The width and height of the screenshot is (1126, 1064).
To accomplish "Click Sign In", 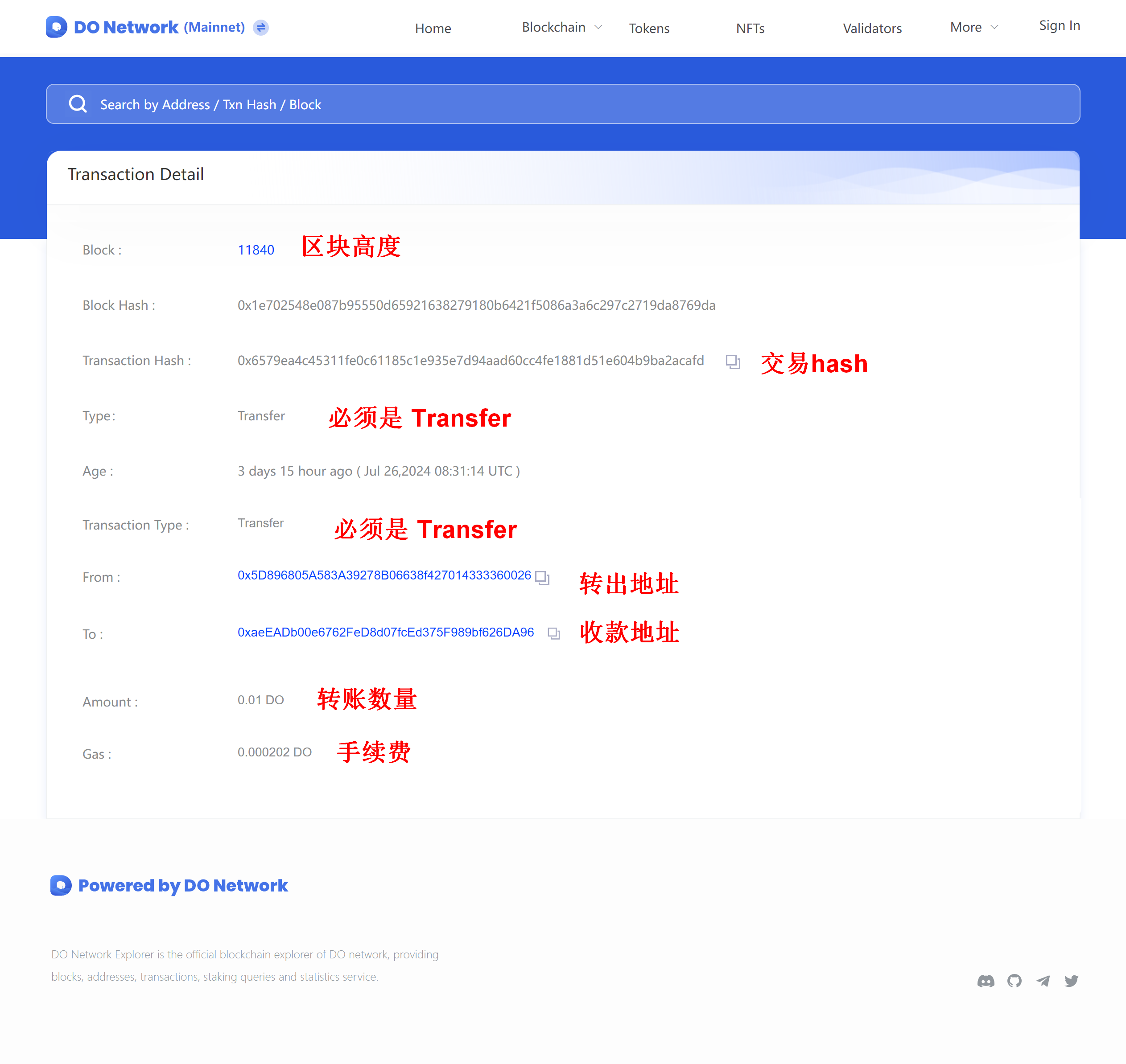I will tap(1059, 25).
